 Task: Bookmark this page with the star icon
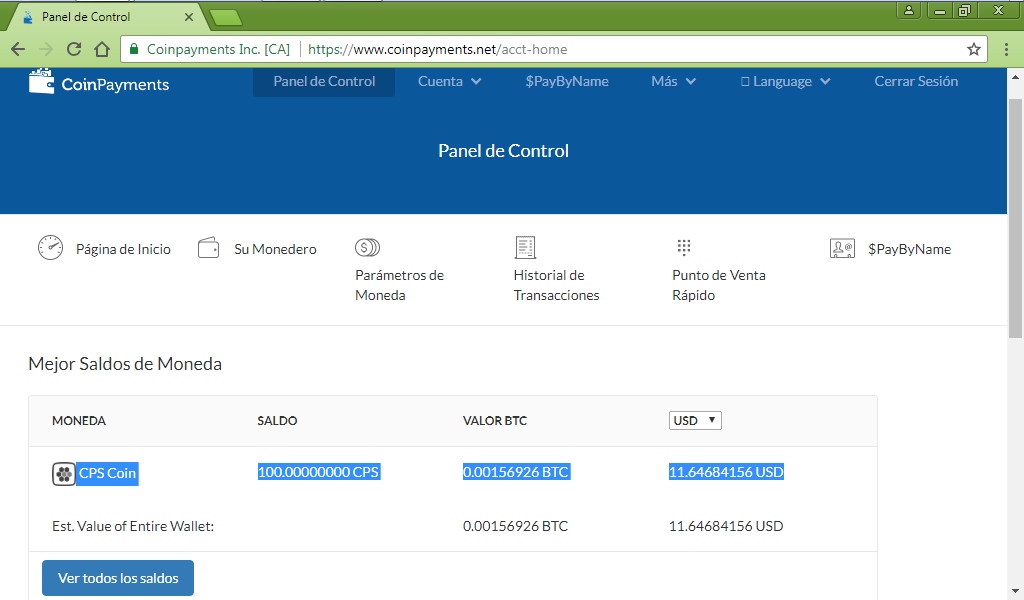click(x=974, y=49)
